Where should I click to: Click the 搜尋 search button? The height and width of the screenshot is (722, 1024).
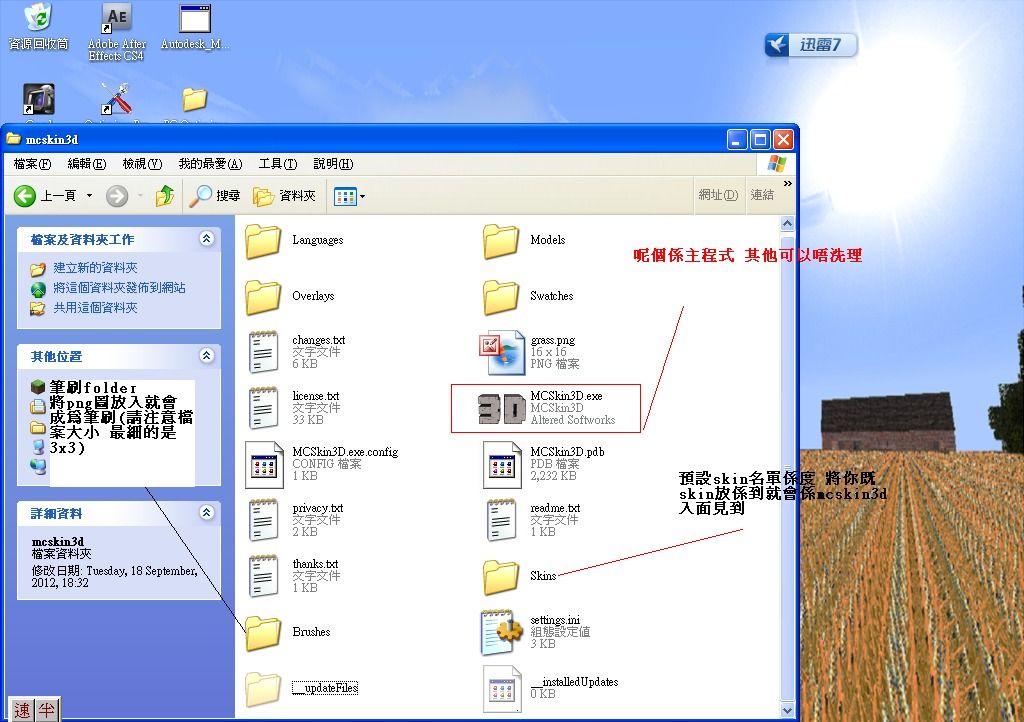point(217,196)
